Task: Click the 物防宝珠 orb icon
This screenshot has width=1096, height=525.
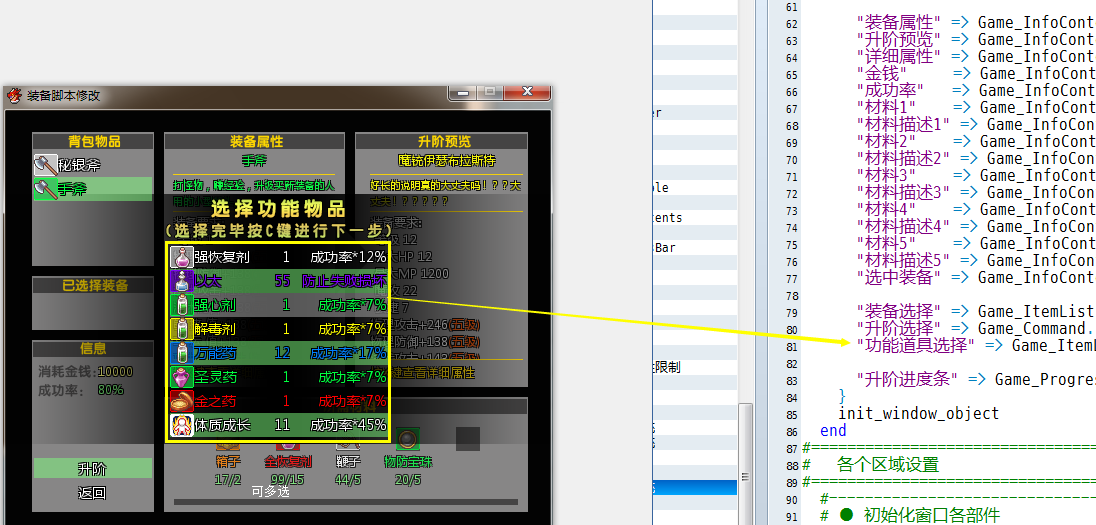Action: pos(407,439)
